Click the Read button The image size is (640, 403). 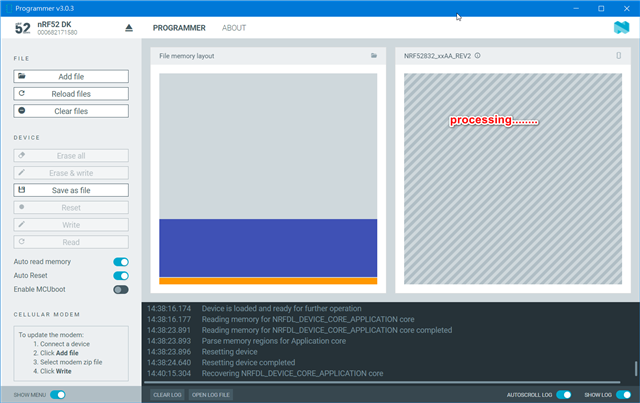71,242
